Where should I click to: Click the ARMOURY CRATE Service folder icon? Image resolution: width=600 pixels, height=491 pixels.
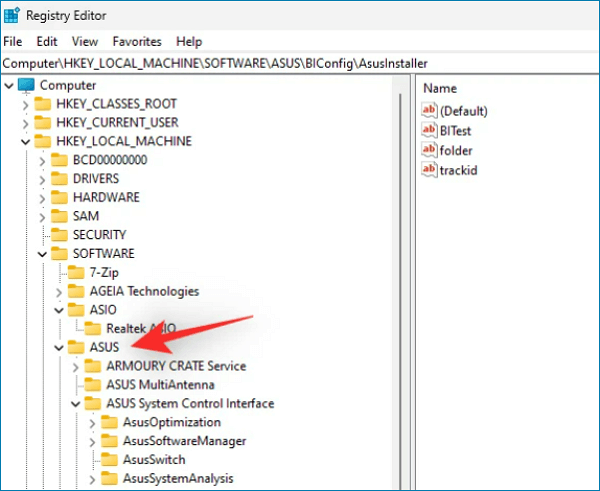(x=93, y=366)
